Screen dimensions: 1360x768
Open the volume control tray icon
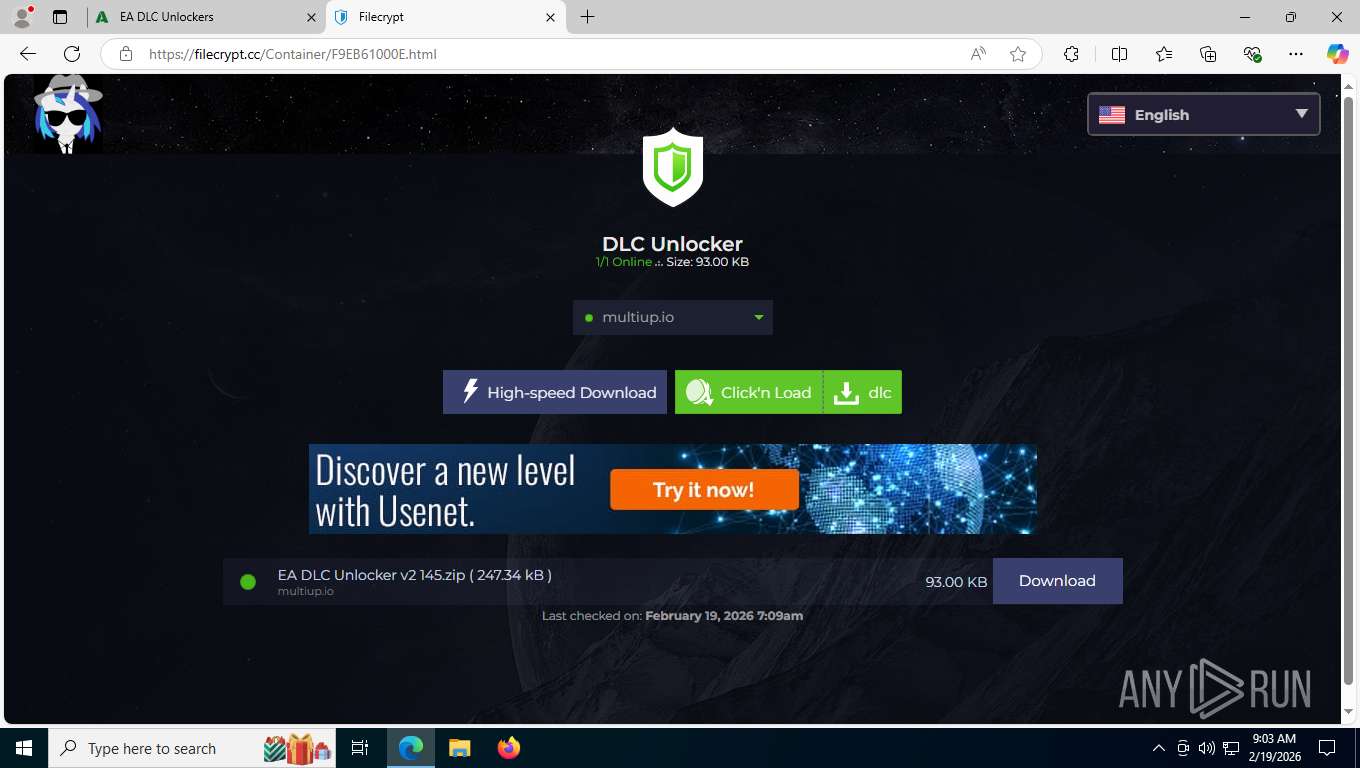click(1207, 748)
